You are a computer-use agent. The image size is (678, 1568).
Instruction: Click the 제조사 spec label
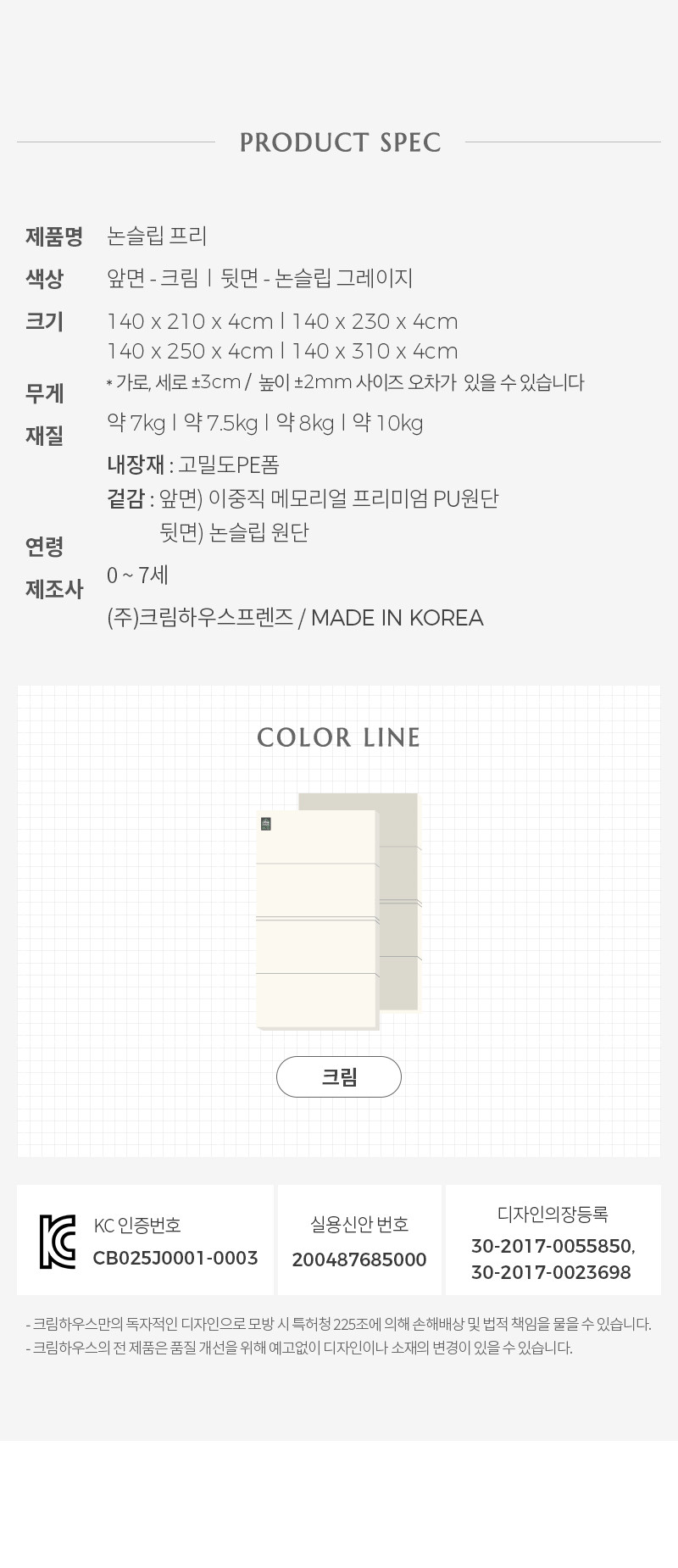click(x=54, y=589)
